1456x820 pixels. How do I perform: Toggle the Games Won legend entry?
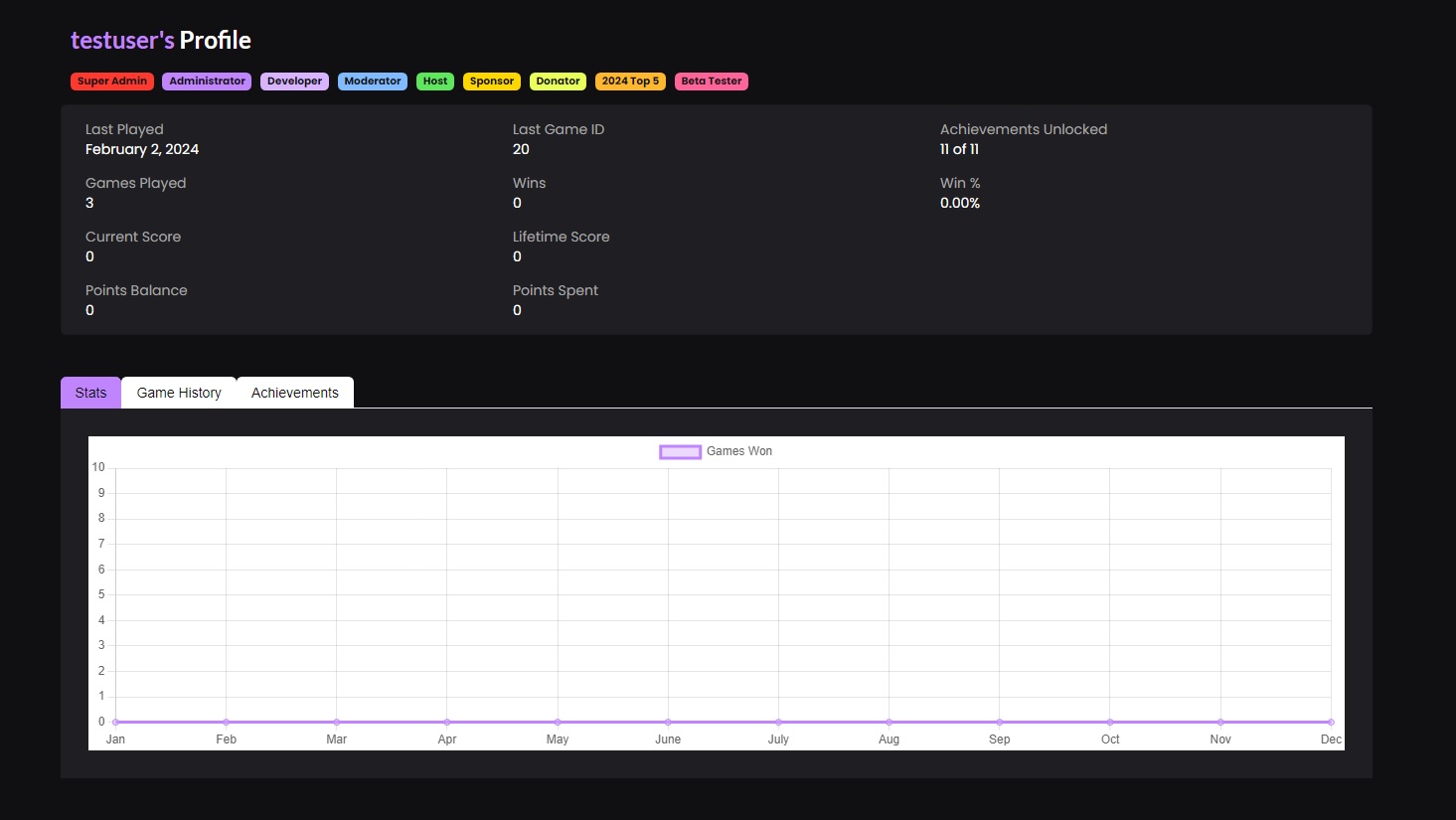tap(738, 451)
